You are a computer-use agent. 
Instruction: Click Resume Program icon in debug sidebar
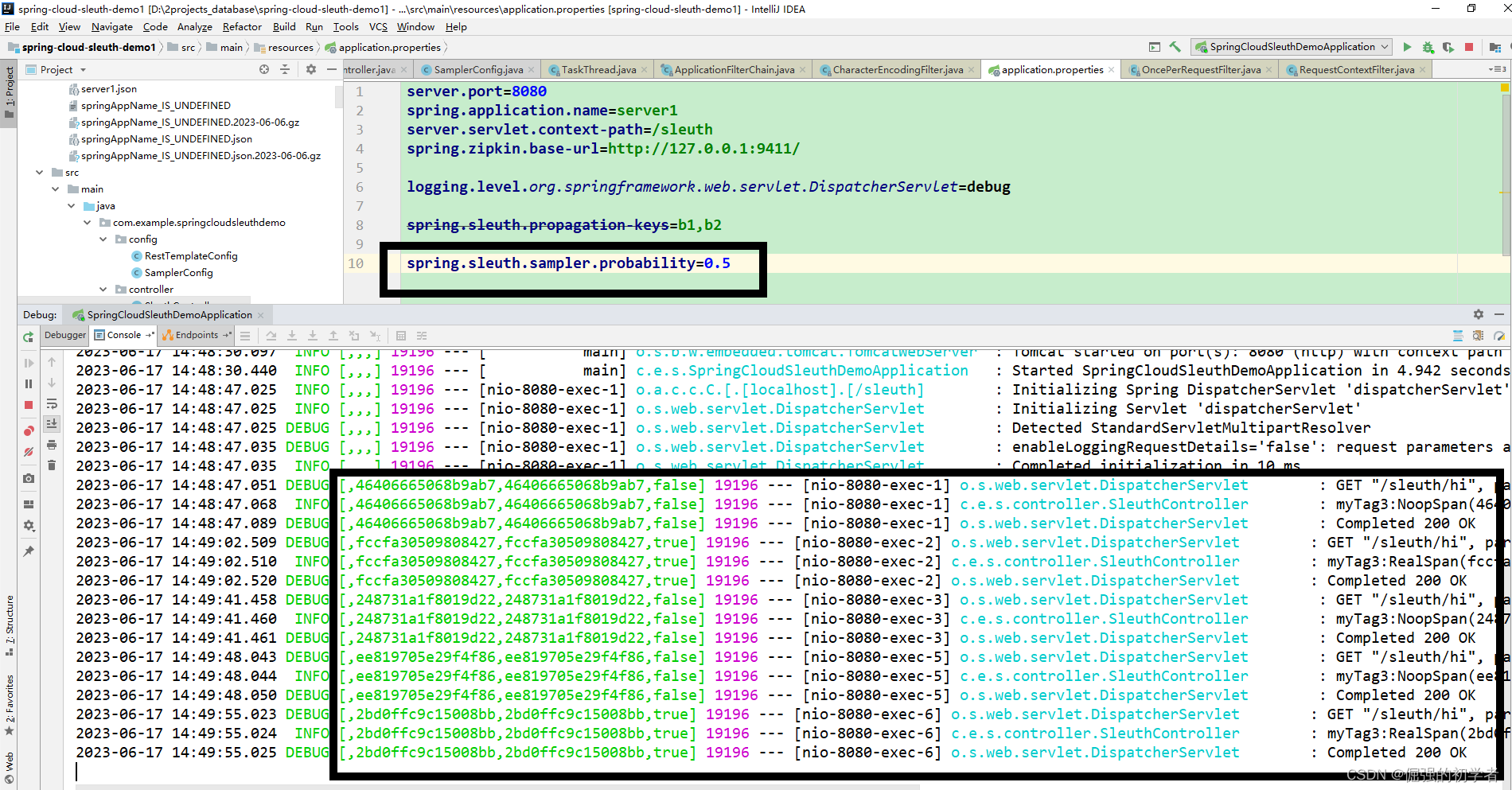pos(29,363)
